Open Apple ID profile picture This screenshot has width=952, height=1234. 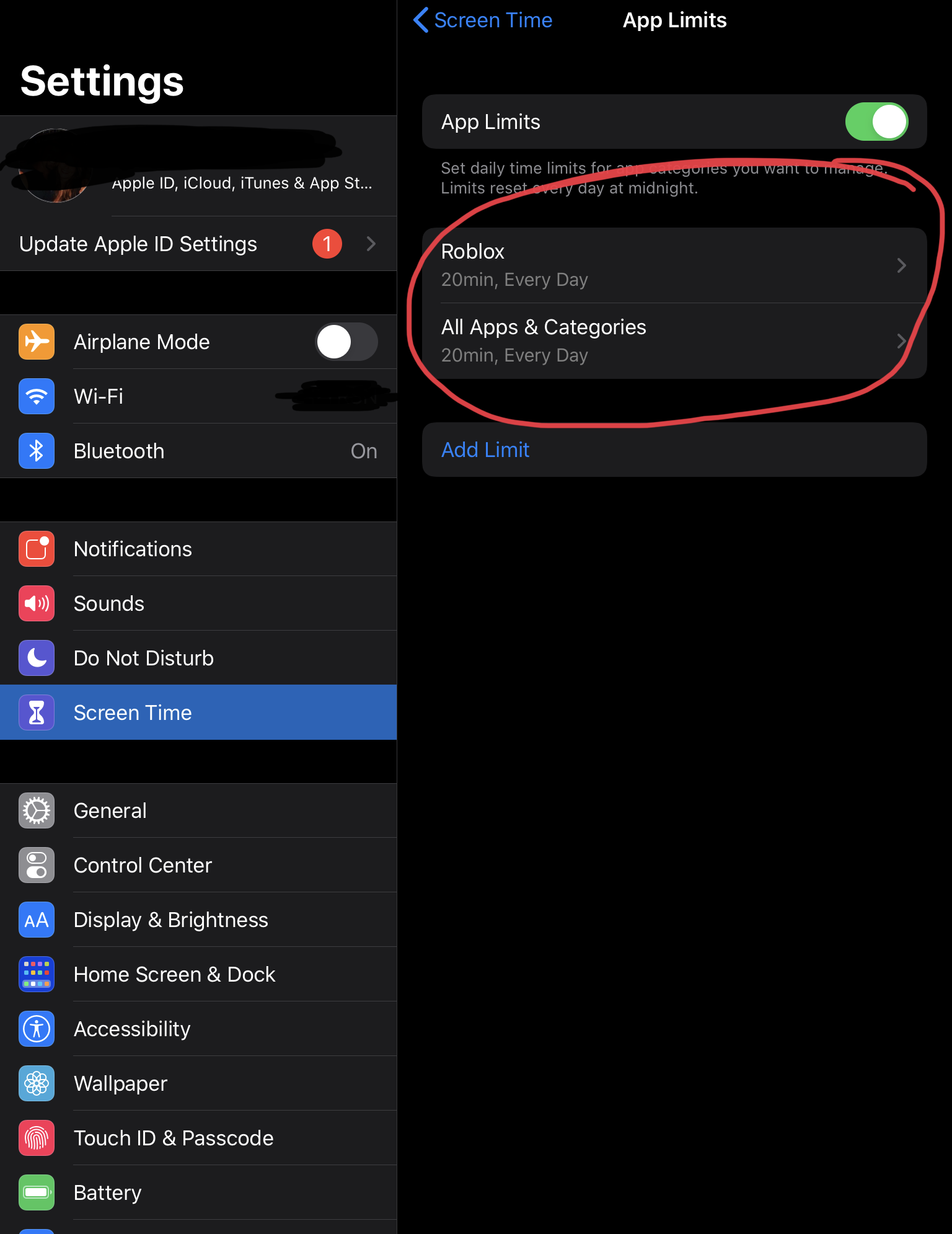click(x=55, y=166)
